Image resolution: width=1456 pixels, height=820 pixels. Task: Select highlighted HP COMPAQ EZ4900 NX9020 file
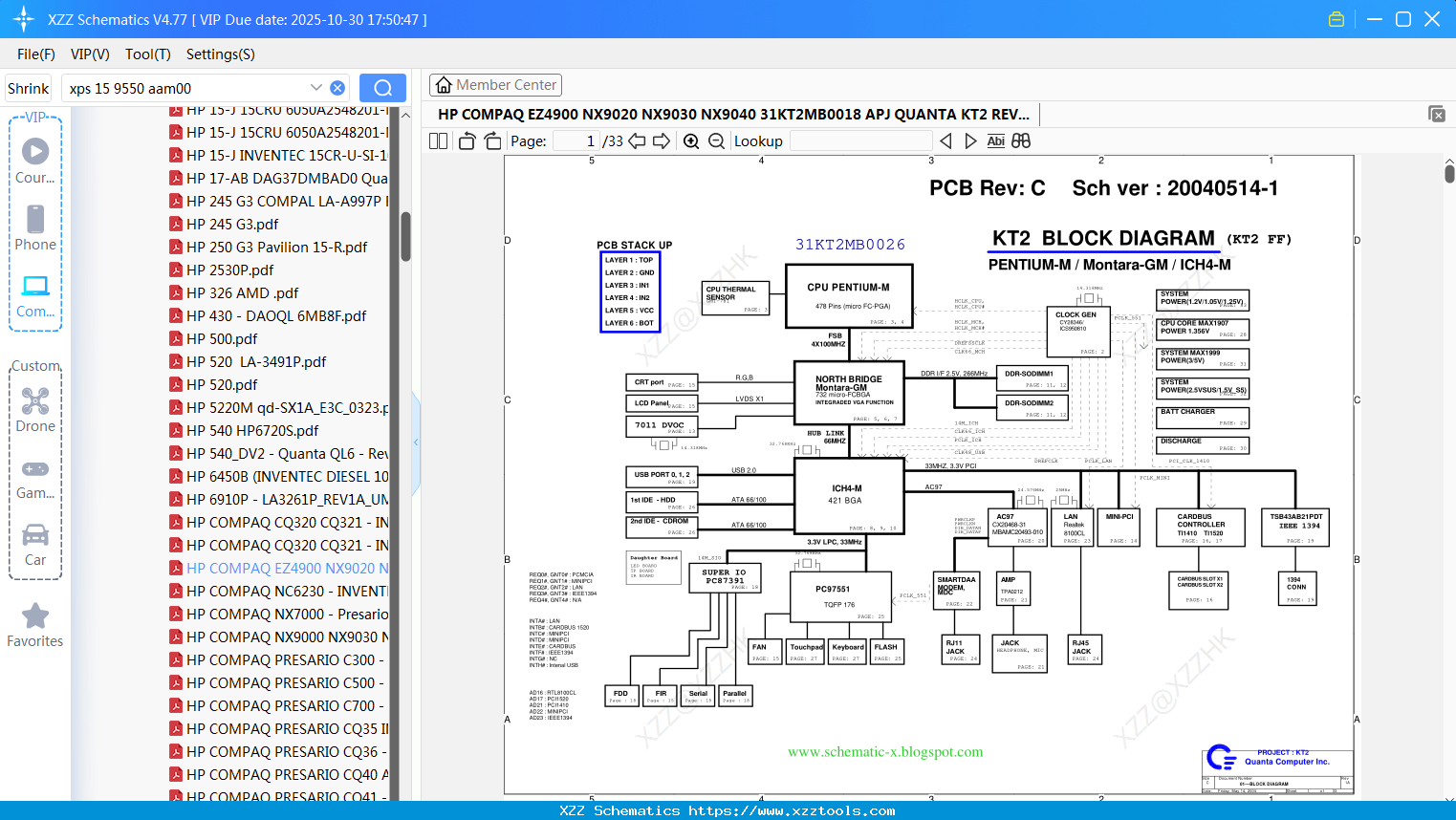278,568
